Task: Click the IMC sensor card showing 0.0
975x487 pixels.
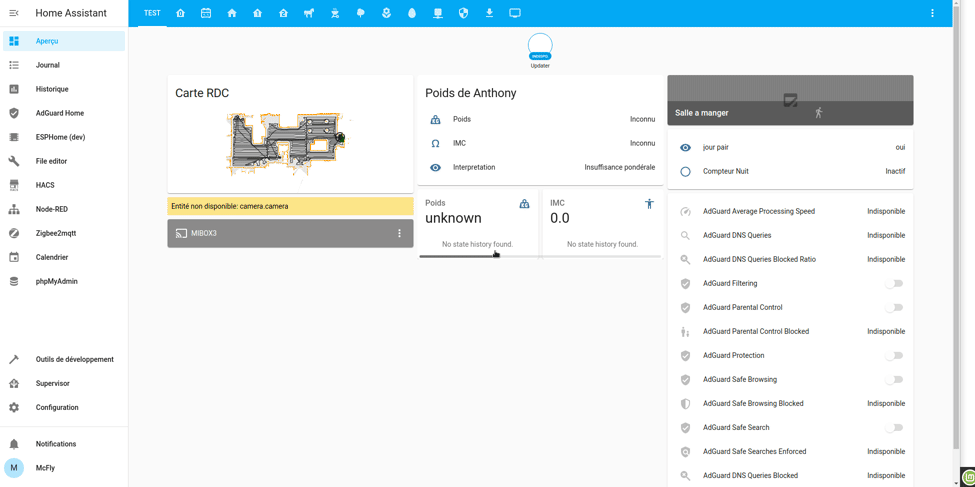Action: [603, 224]
